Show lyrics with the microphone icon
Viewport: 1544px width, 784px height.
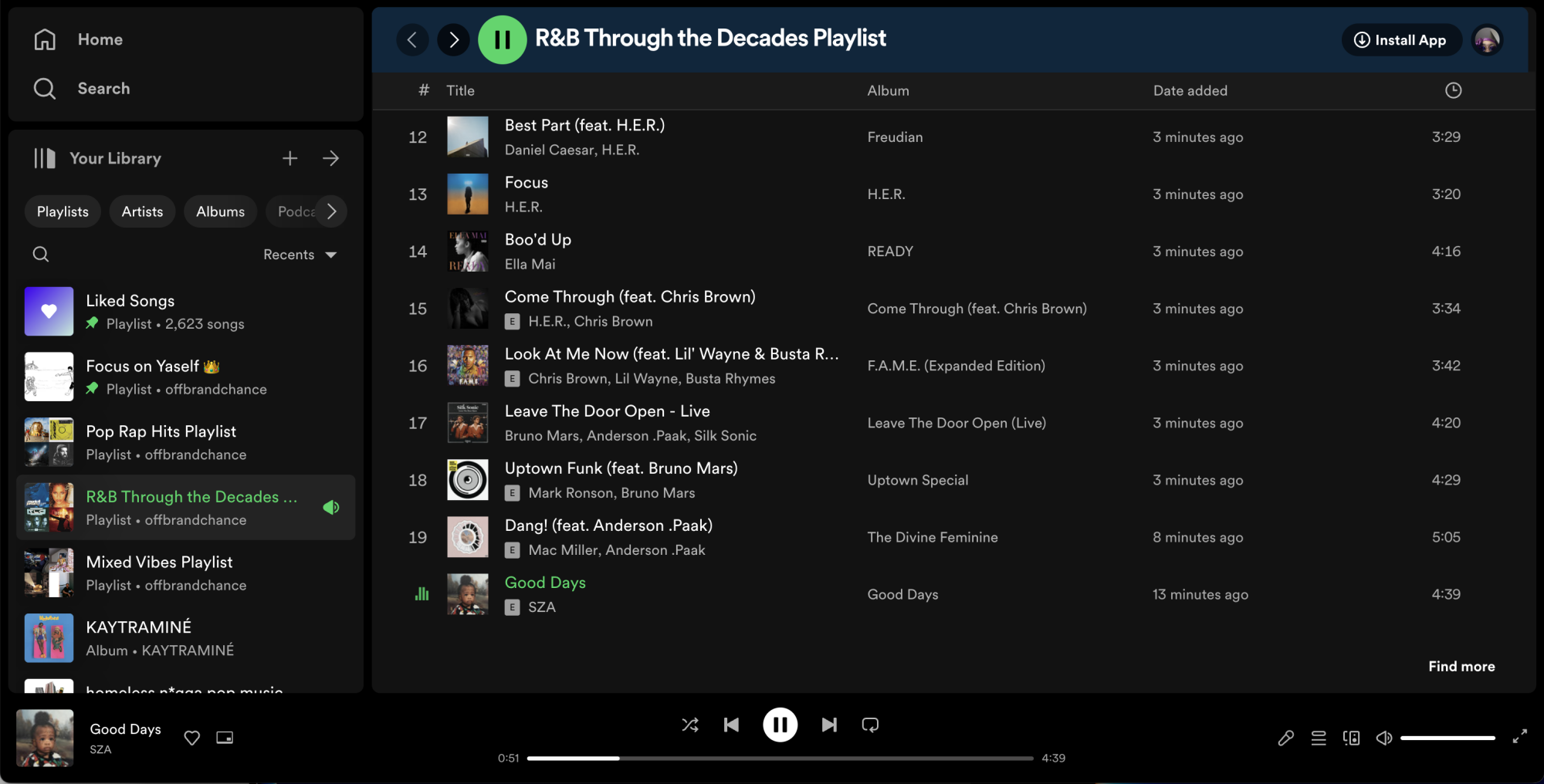pos(1285,738)
